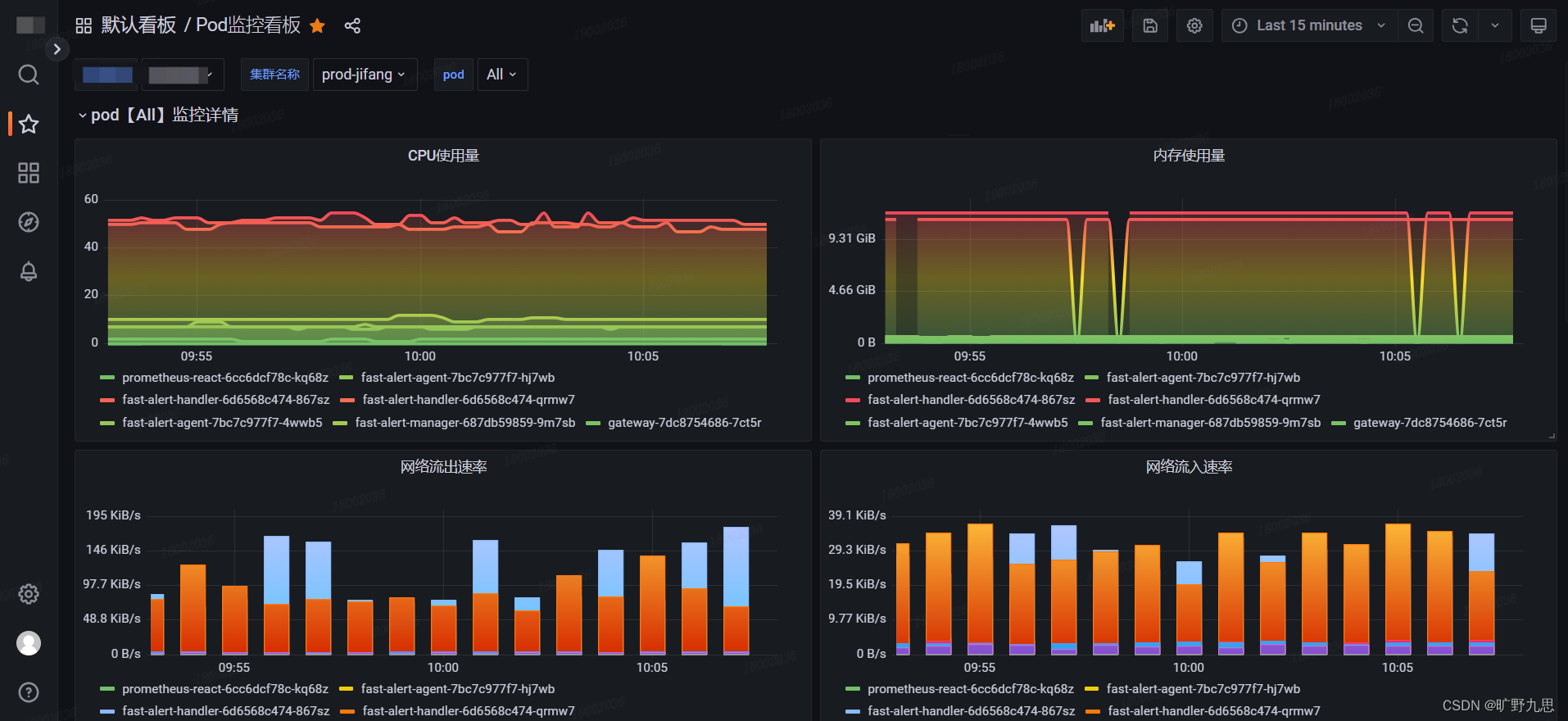
Task: Open CPU使用量 panel title menu
Action: pyautogui.click(x=443, y=156)
